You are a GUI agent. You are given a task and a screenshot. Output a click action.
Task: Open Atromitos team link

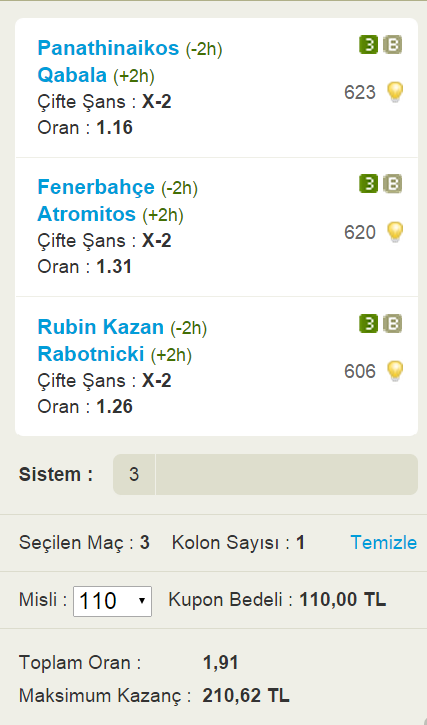coord(87,214)
